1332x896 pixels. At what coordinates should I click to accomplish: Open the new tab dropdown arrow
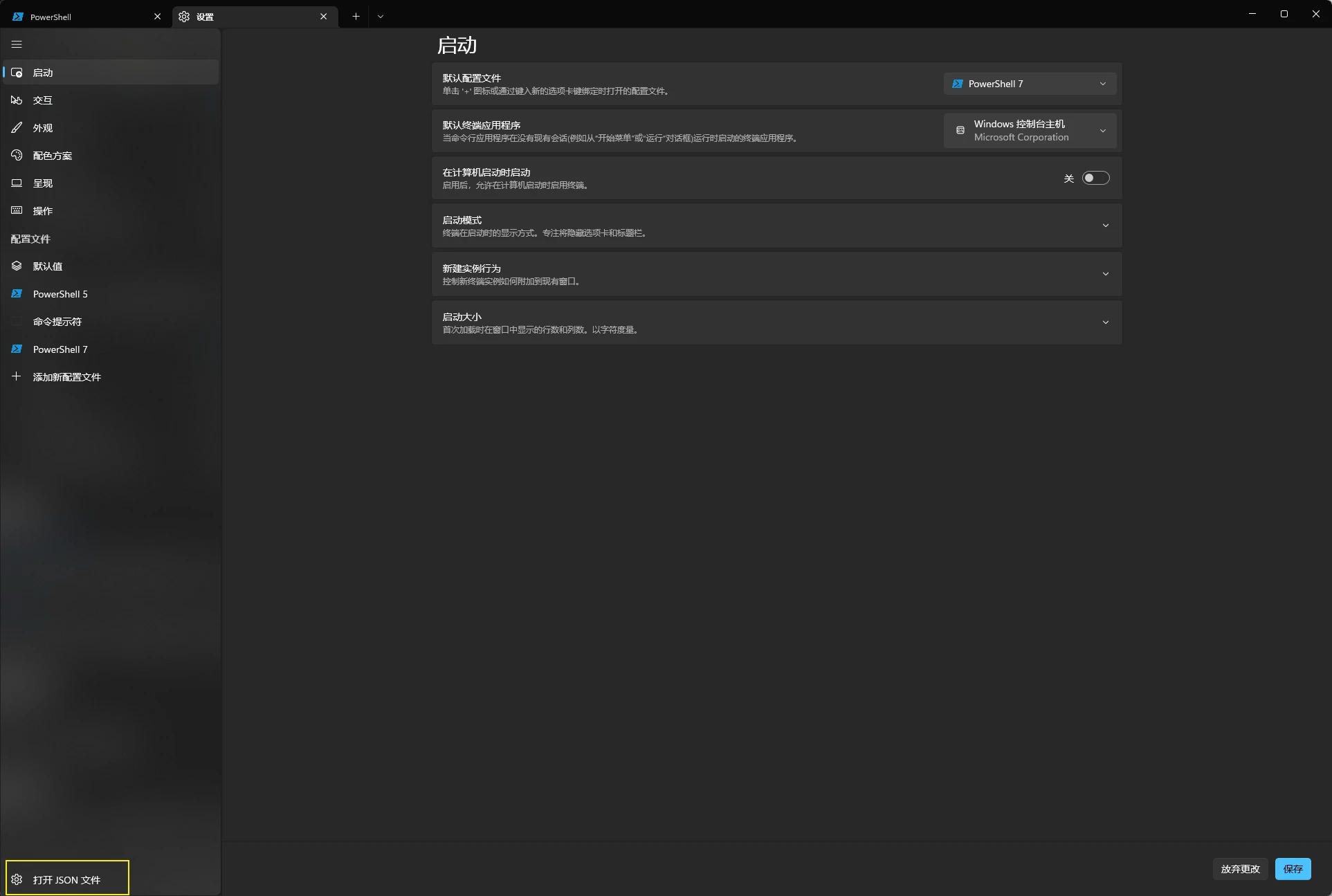(381, 17)
